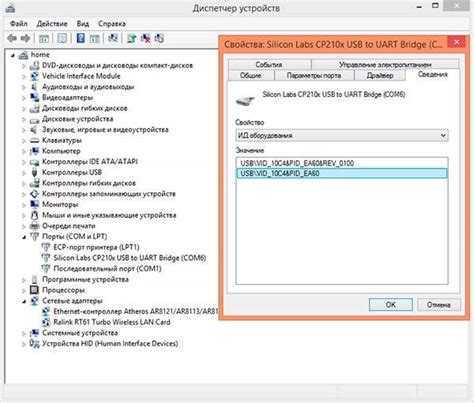Open the Действие menu
The height and width of the screenshot is (403, 474).
52,24
